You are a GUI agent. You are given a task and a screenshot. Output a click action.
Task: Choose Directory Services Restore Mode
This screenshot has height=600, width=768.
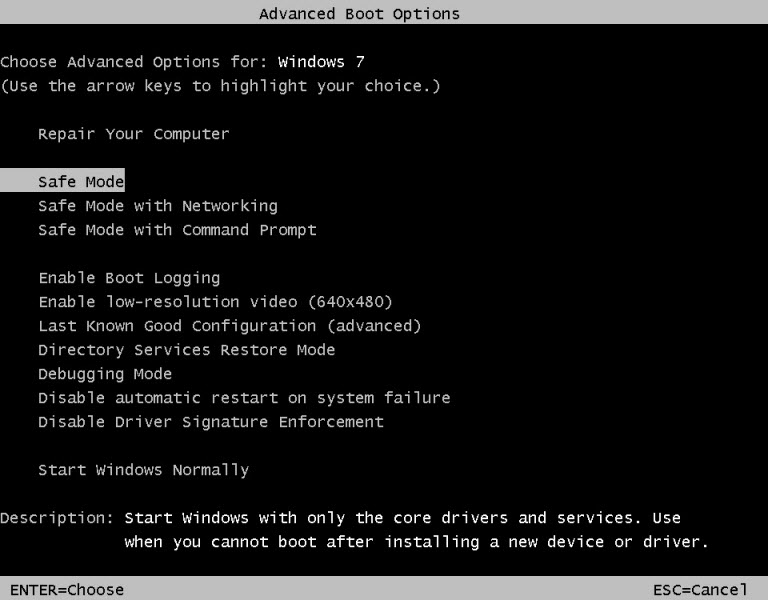(187, 350)
